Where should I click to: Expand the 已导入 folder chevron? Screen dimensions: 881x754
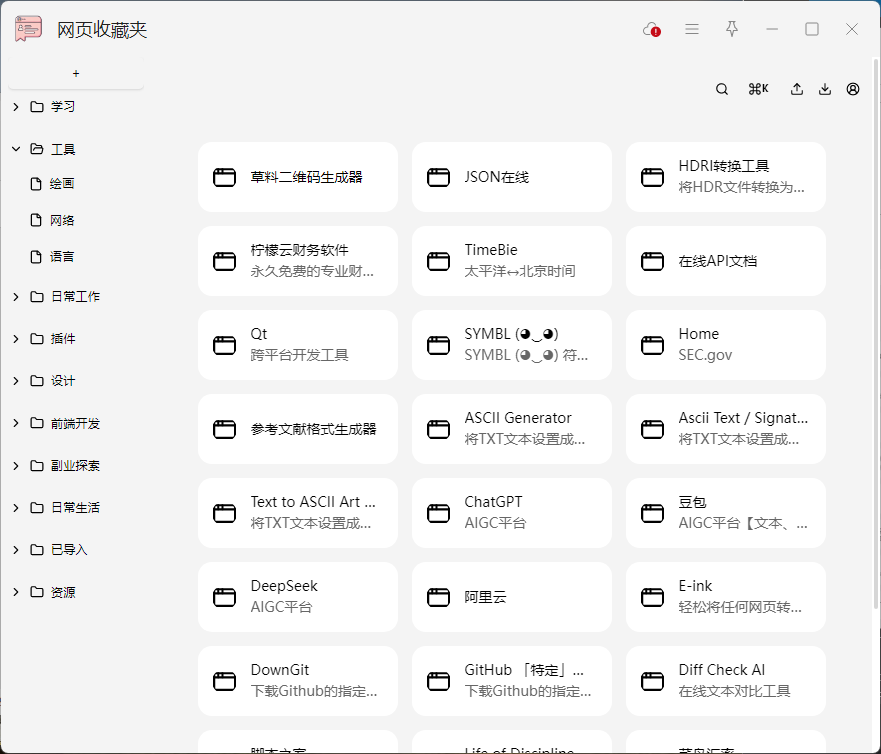click(16, 550)
